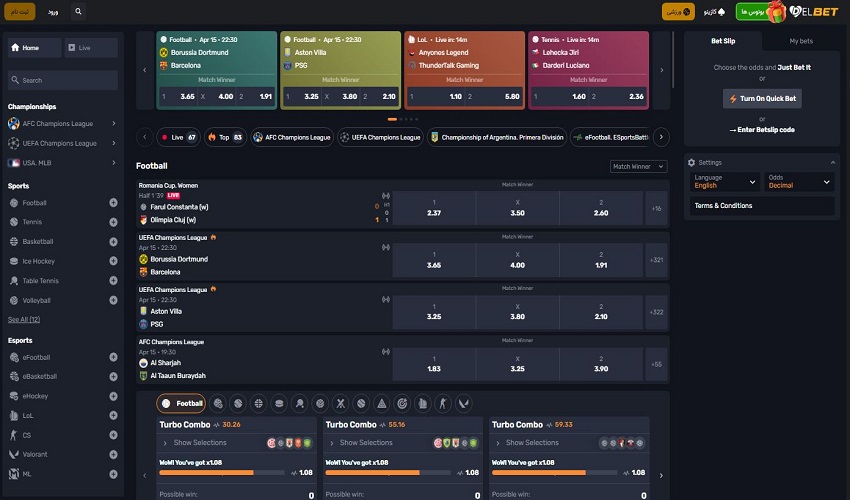Pick draw odds 3.50 for Romania Cup match
This screenshot has width=850, height=500.
[518, 208]
